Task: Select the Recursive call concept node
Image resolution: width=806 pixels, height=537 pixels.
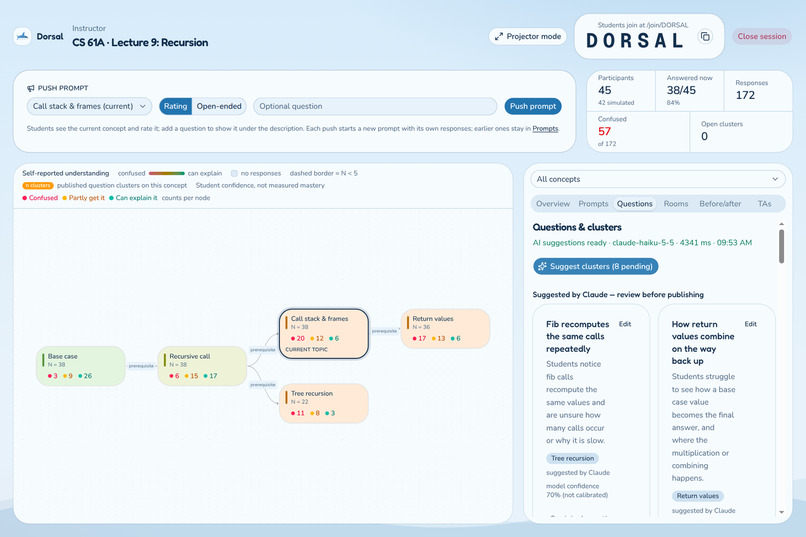Action: click(203, 366)
